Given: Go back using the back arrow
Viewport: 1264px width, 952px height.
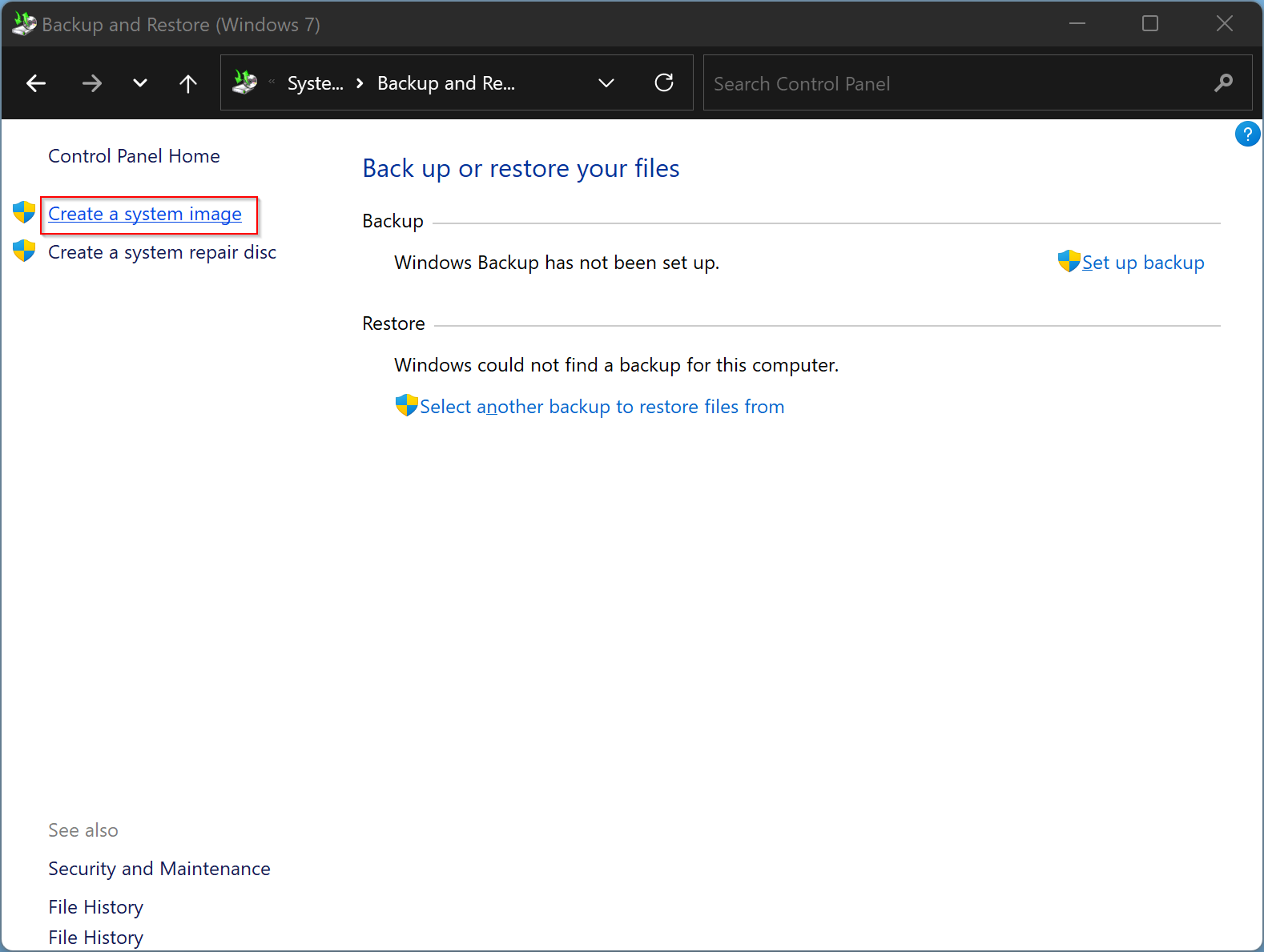Looking at the screenshot, I should tap(36, 83).
